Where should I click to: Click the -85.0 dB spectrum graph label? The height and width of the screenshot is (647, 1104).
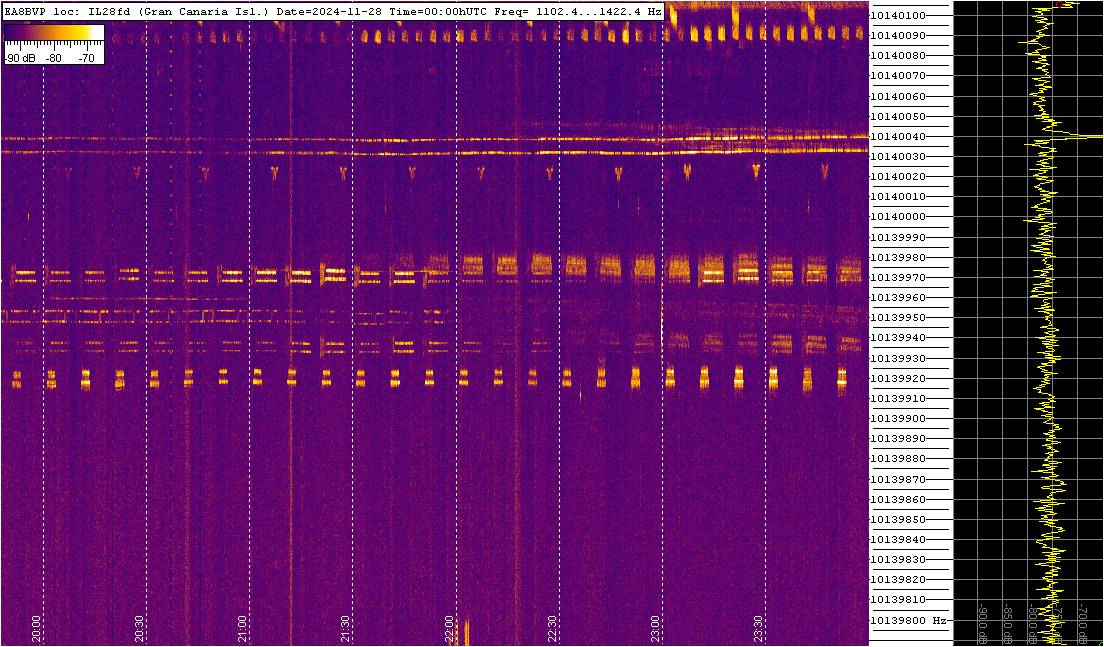[x=1009, y=625]
